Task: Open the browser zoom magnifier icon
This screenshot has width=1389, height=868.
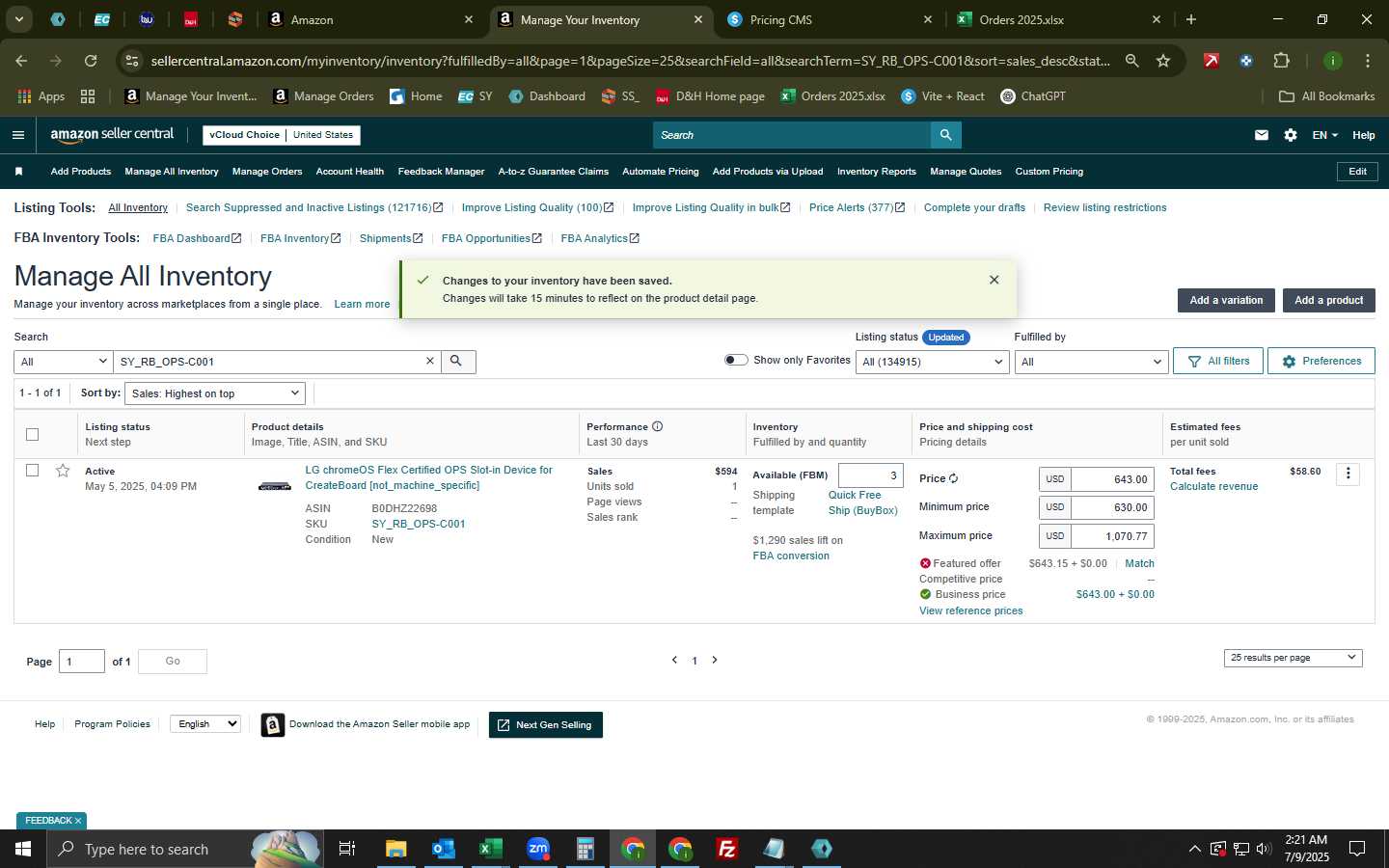Action: [x=1131, y=61]
